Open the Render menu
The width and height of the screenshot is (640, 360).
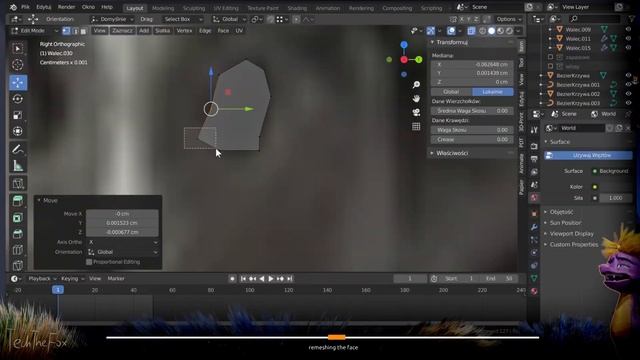pos(66,7)
